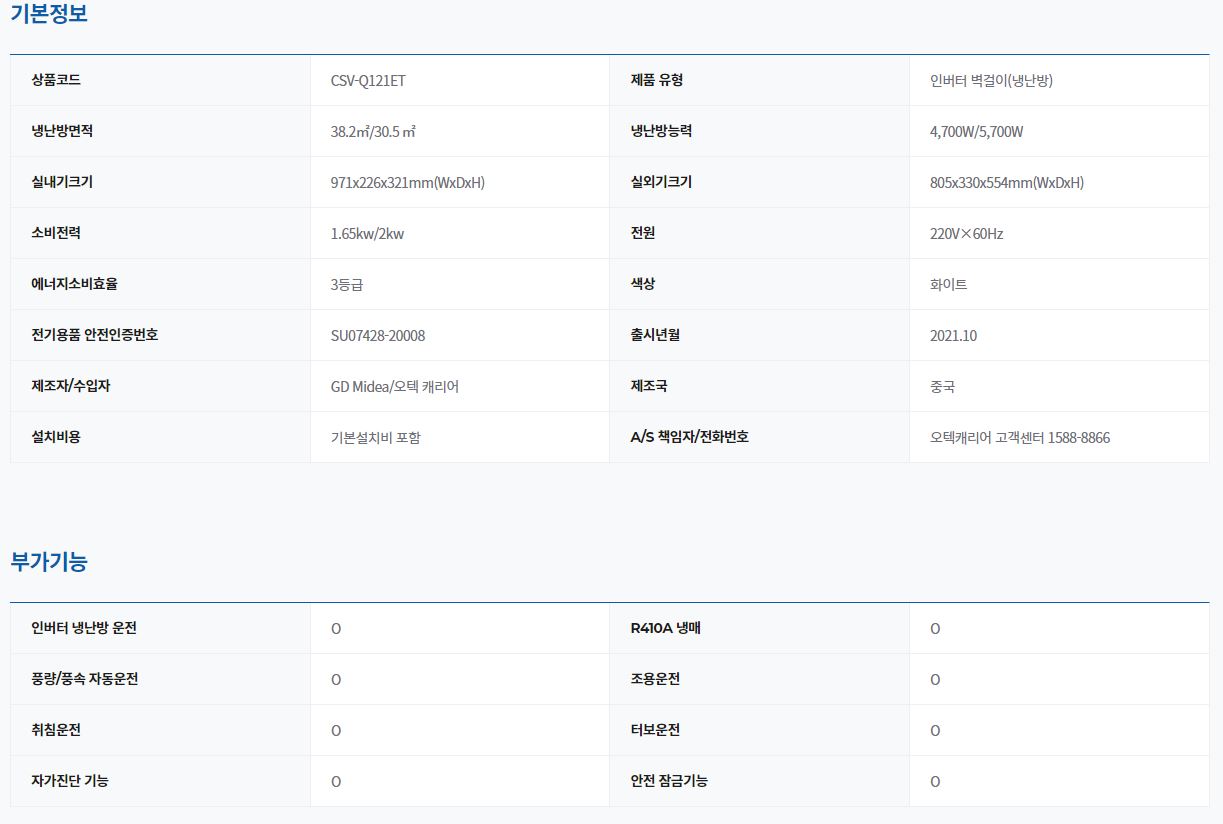Image resolution: width=1223 pixels, height=824 pixels.
Task: Click the GD Midea/오텍 캐리어 manufacturer value
Action: pyautogui.click(x=395, y=387)
